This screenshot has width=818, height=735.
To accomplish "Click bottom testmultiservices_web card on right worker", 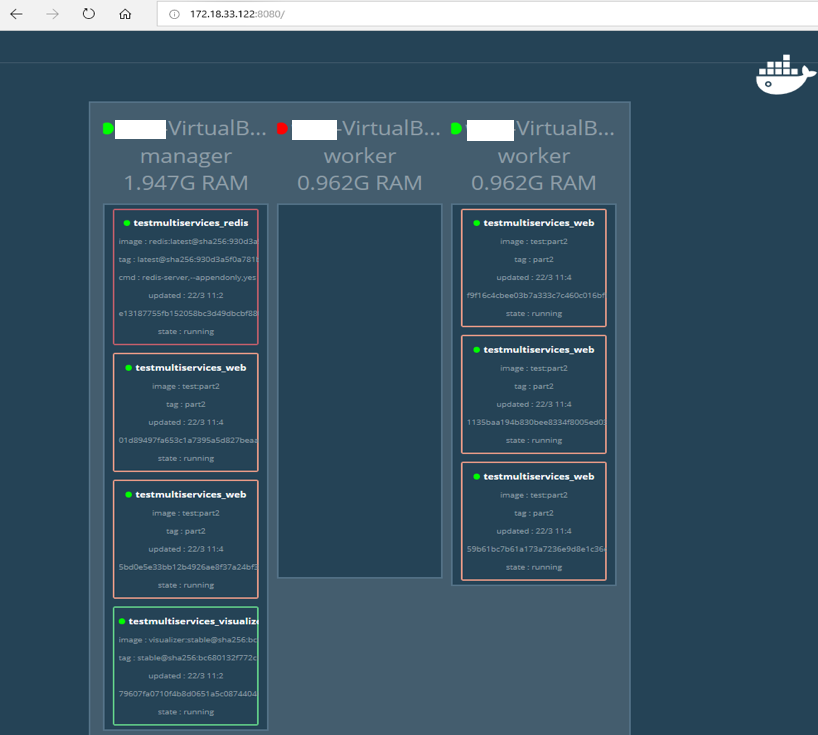I will 533,521.
